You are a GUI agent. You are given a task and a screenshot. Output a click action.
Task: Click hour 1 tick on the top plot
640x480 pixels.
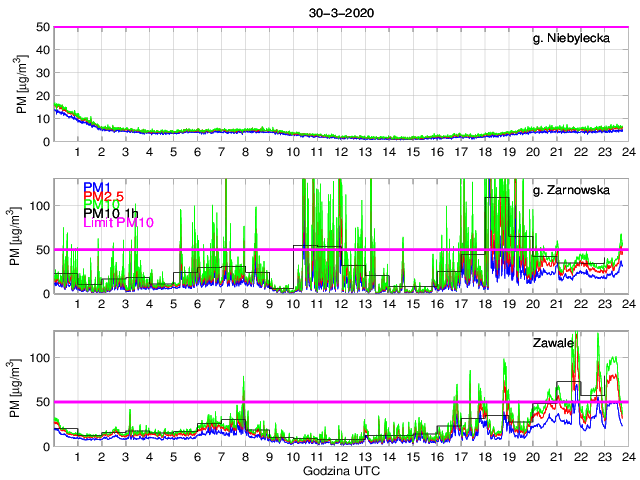click(x=77, y=152)
